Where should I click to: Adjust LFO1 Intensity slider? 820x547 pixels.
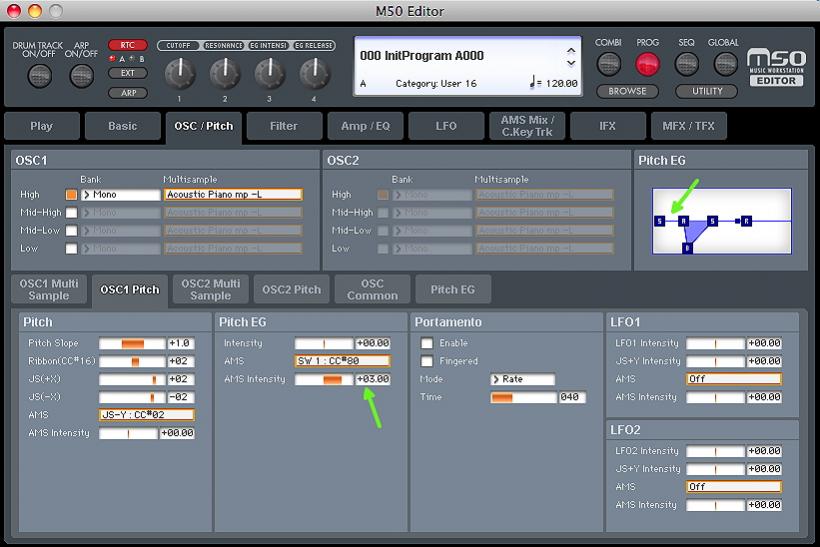pos(715,344)
